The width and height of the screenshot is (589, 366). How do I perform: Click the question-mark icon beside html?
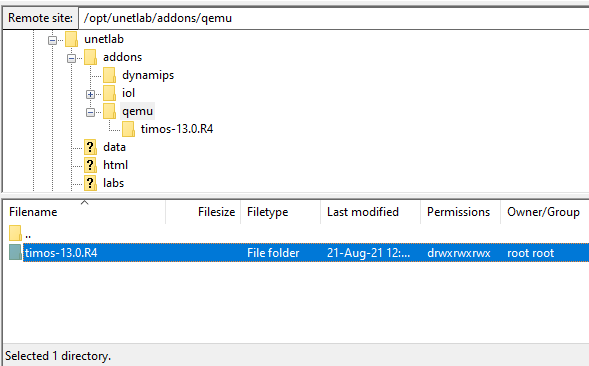(x=90, y=165)
